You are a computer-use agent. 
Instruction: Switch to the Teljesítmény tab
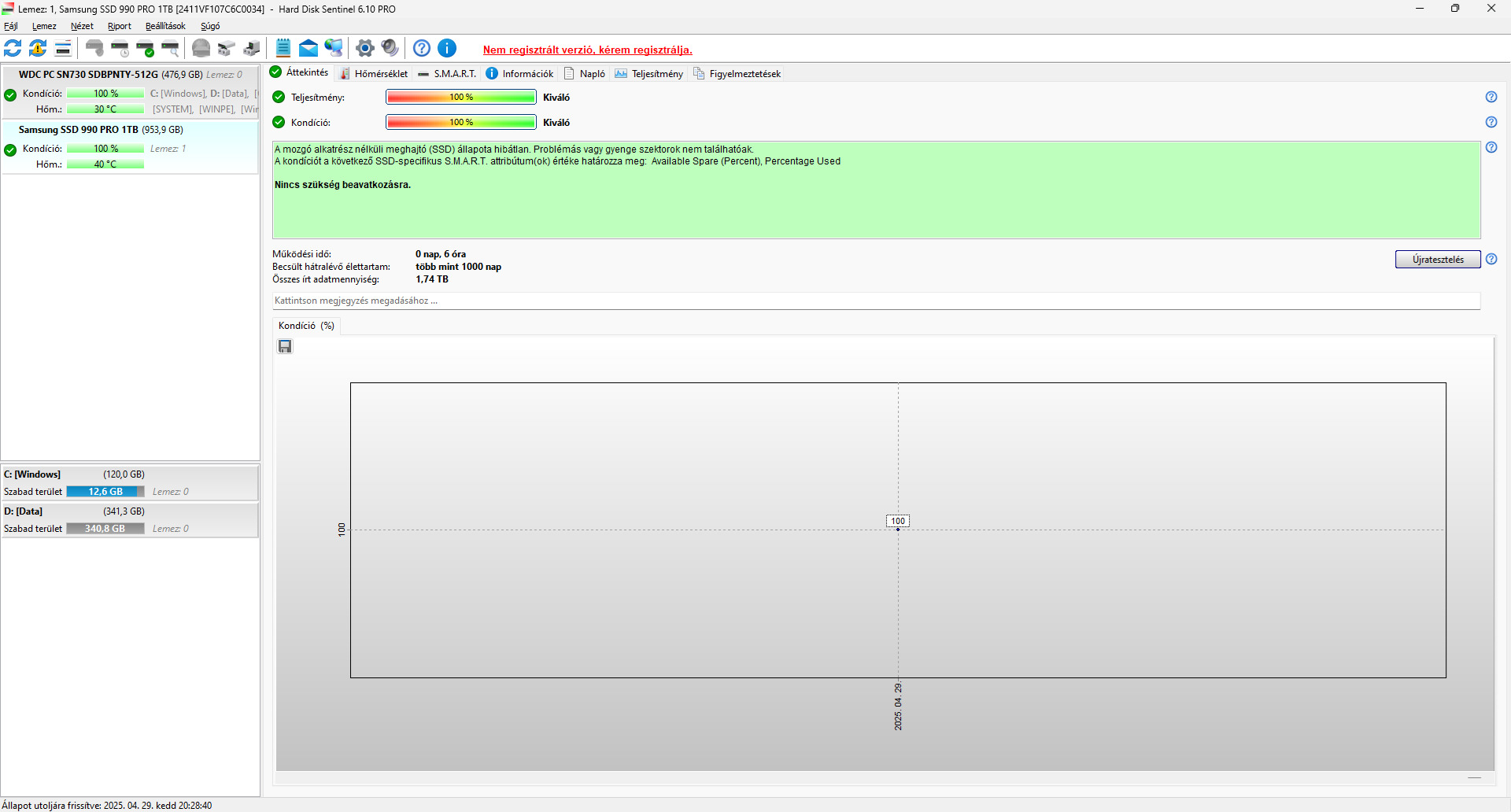[649, 73]
